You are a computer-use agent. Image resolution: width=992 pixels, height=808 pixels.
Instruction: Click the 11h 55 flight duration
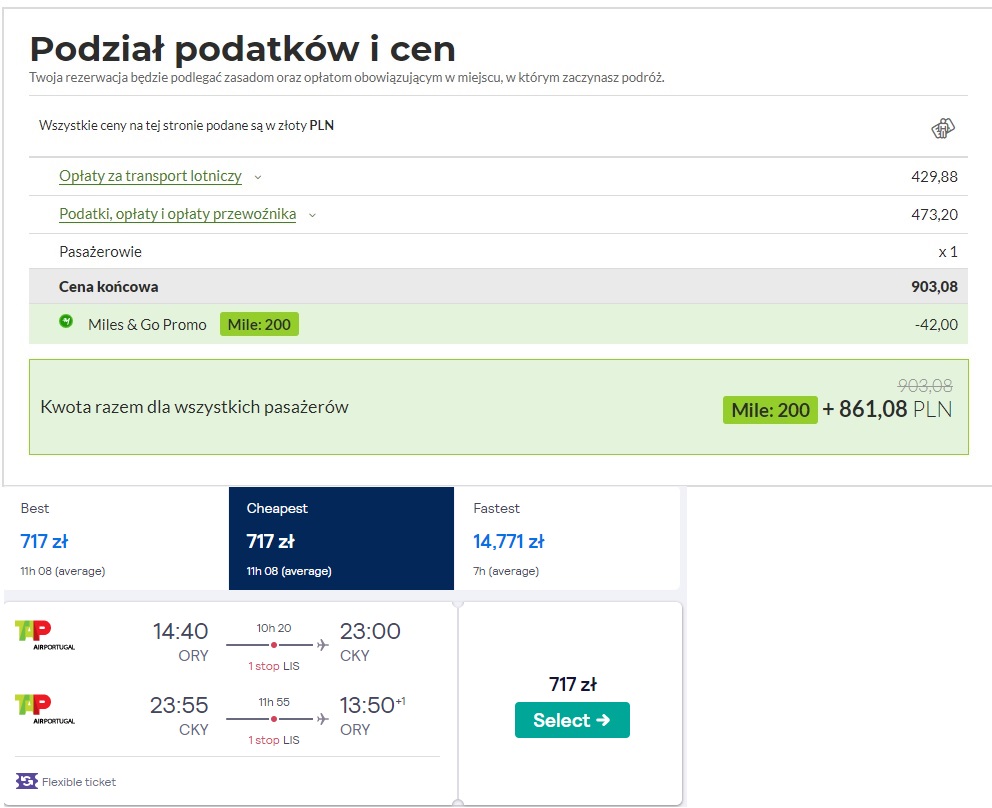pyautogui.click(x=274, y=702)
